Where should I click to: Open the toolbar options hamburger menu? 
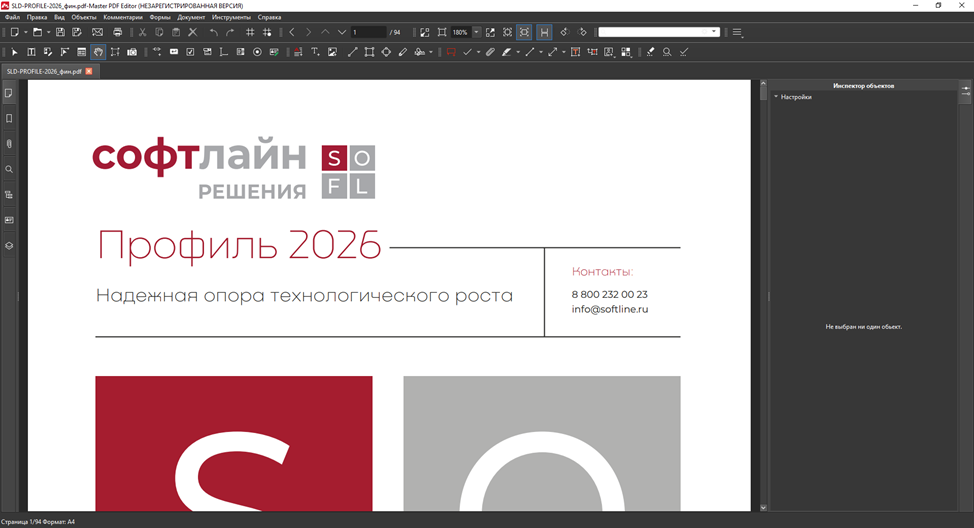(737, 32)
